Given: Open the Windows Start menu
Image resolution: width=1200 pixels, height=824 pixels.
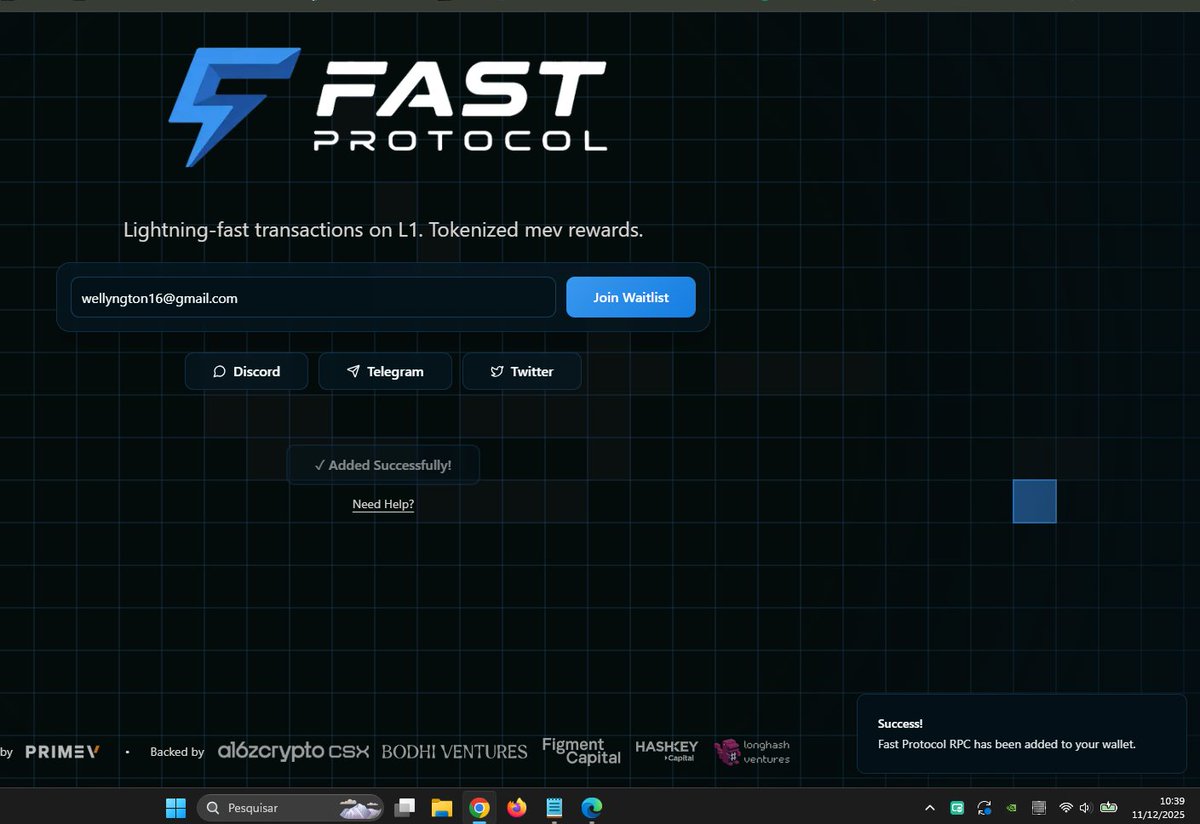Looking at the screenshot, I should (x=175, y=807).
